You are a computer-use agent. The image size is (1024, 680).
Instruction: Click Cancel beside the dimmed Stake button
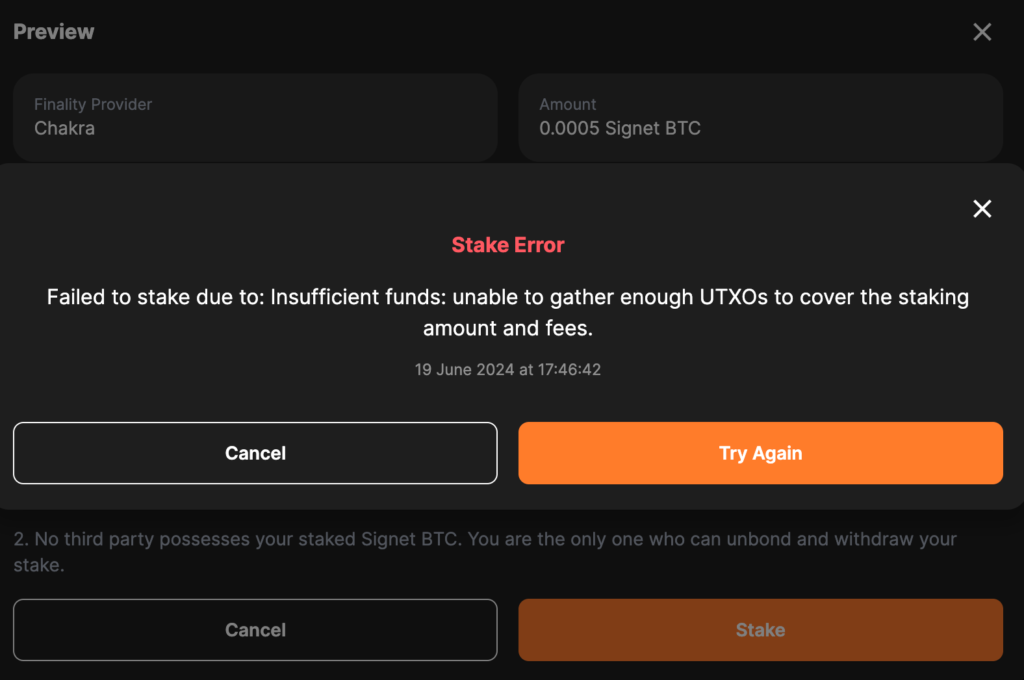coord(255,630)
